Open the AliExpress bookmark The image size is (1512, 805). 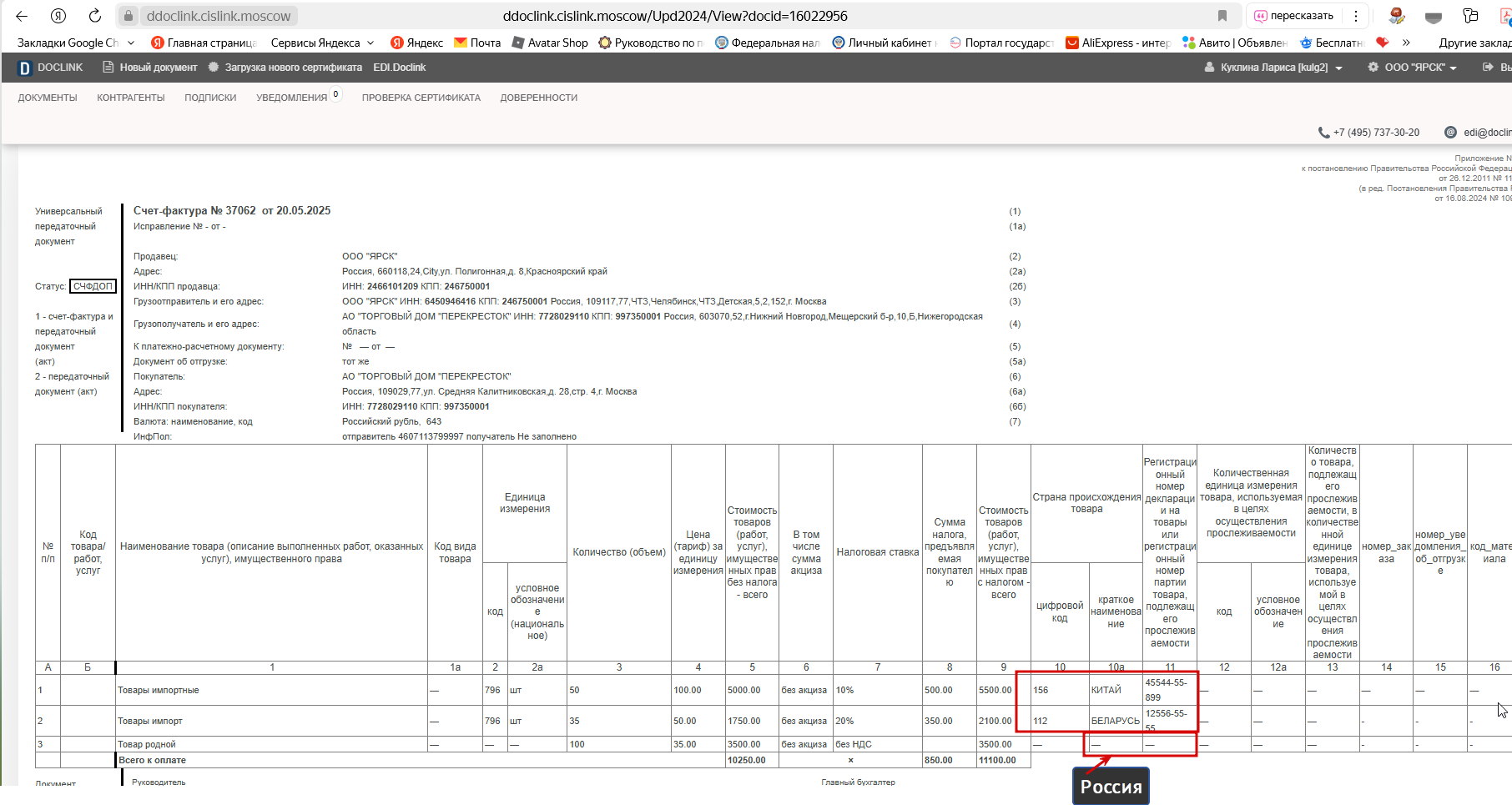click(1118, 43)
